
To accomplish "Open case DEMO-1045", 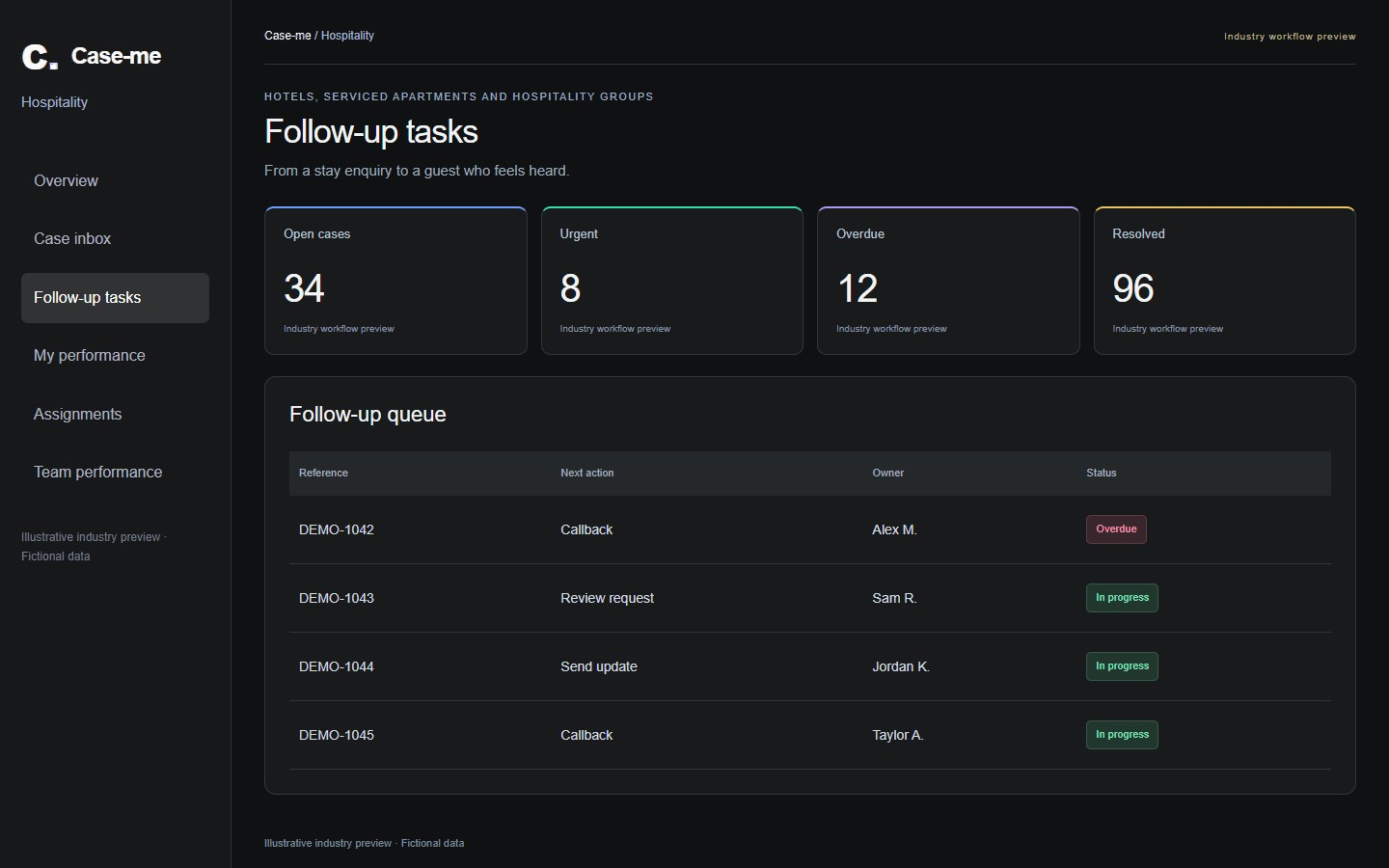I will coord(337,736).
